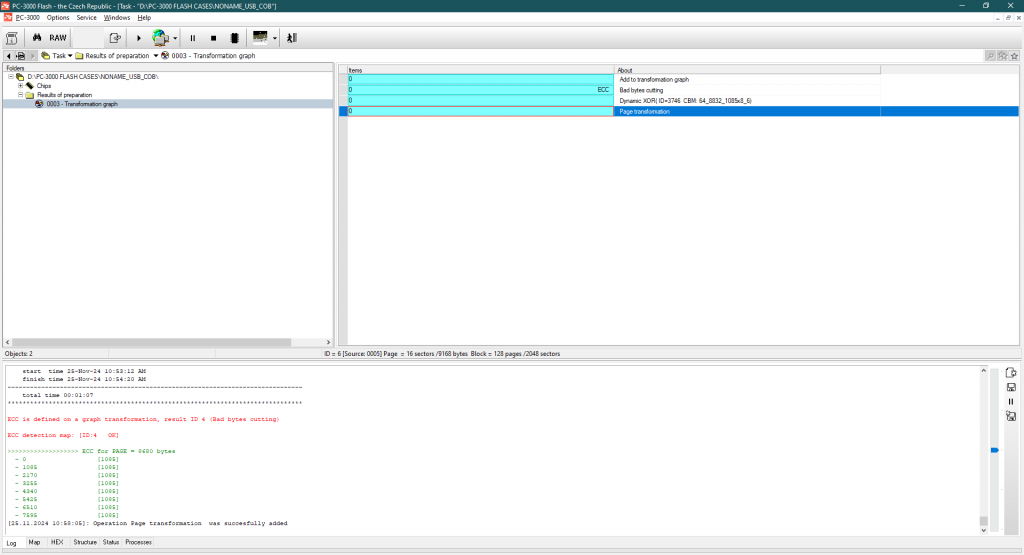Click the memory chip toolbar icon
Screen dimensions: 1024x555
(233, 38)
